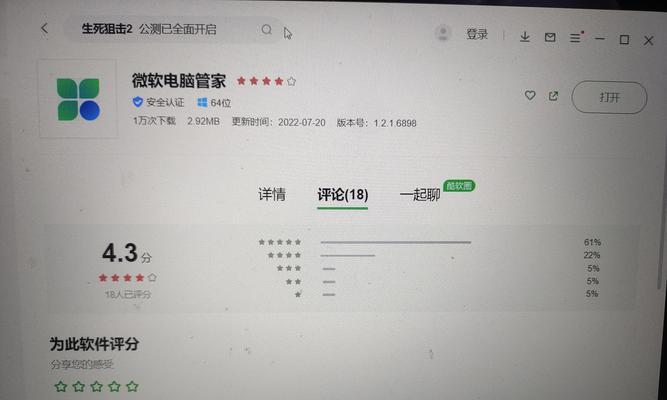667x400 pixels.
Task: Switch to the 详情 tab
Action: click(272, 194)
